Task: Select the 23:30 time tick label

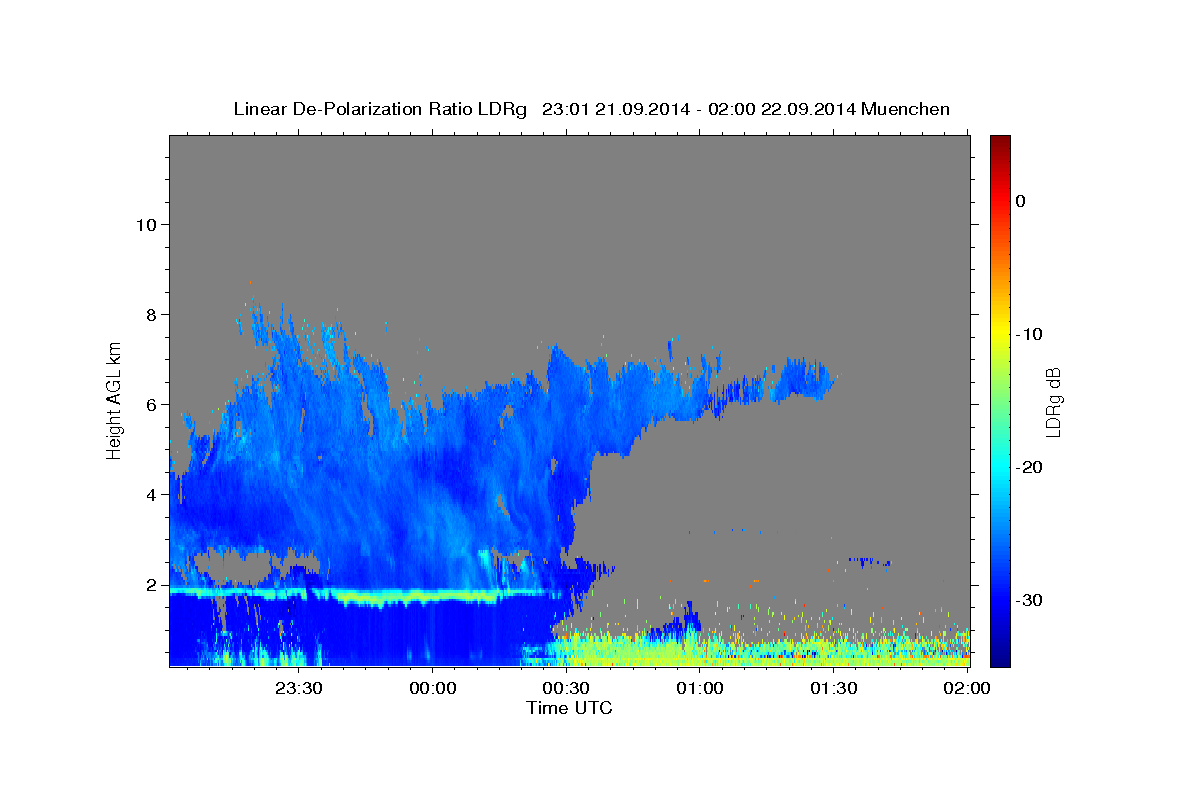Action: [x=299, y=688]
